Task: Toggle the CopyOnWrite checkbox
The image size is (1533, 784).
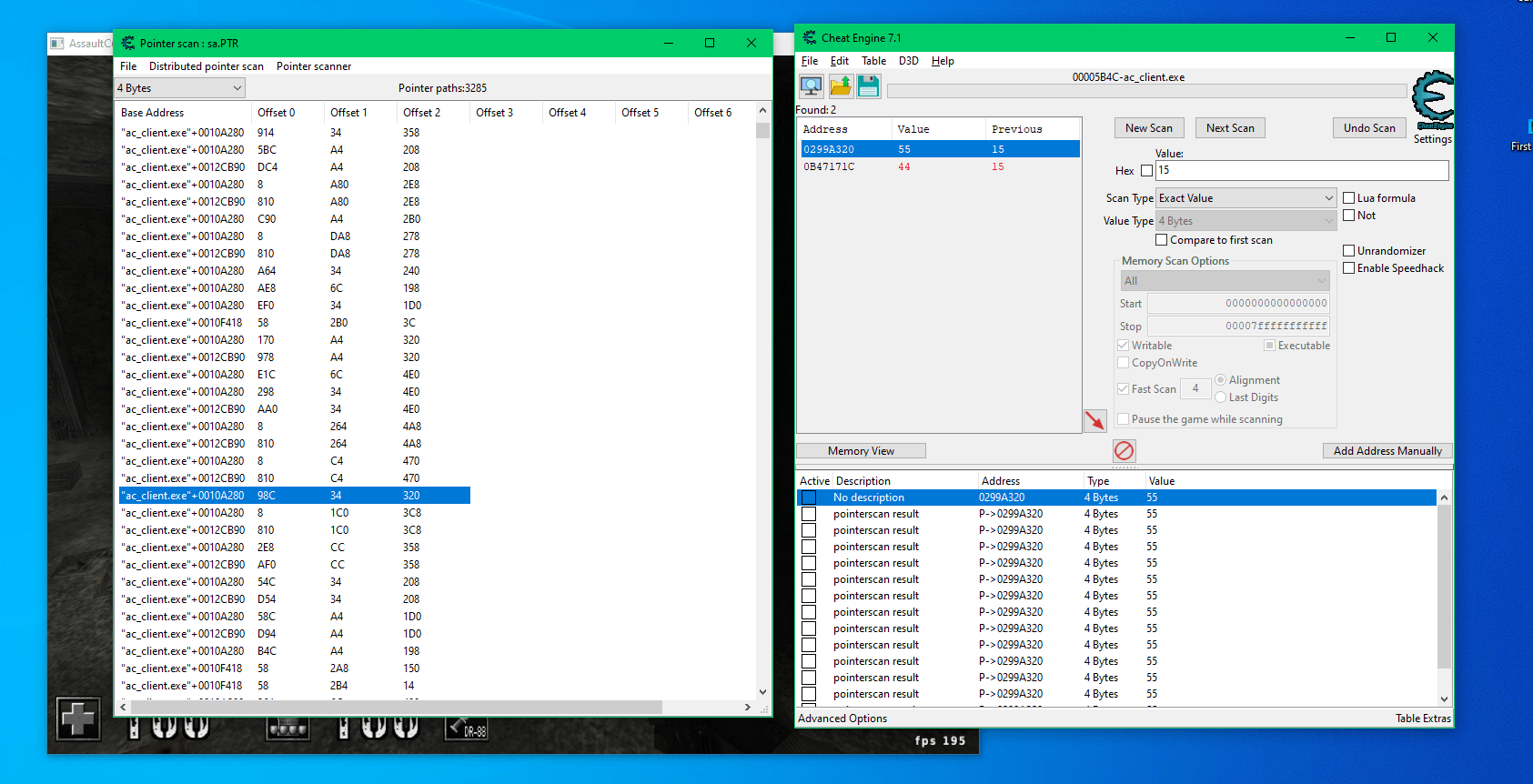Action: (1123, 362)
